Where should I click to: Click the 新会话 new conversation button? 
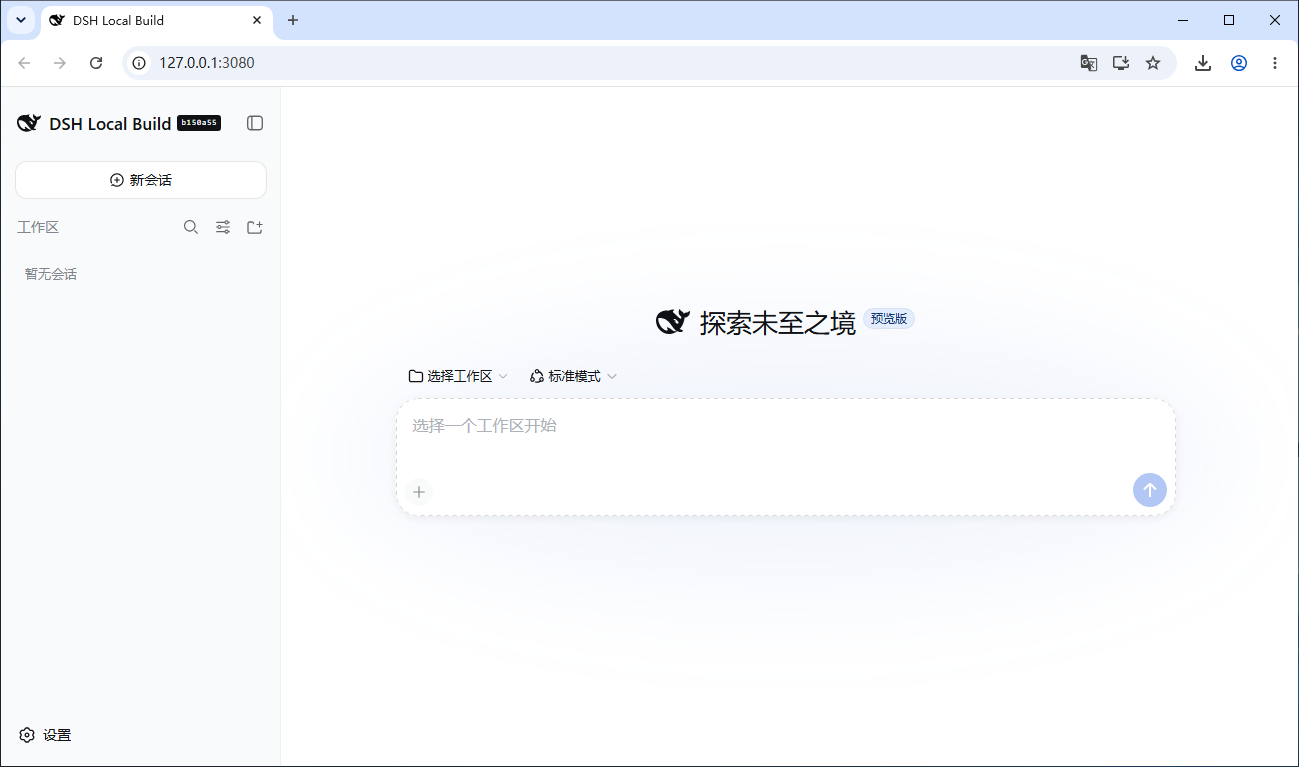pos(141,180)
